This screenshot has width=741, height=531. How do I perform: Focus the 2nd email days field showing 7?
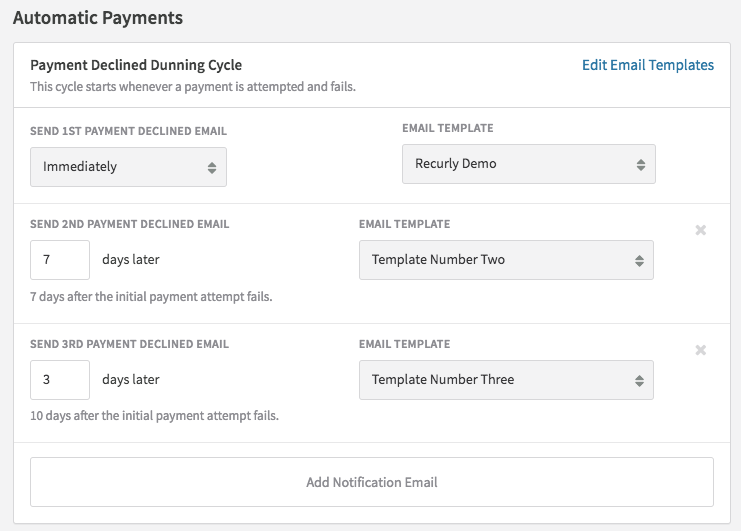pos(60,260)
